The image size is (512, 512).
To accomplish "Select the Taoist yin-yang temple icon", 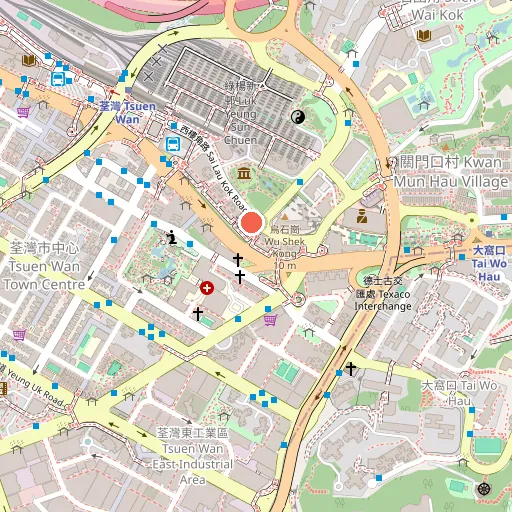I will tap(298, 117).
